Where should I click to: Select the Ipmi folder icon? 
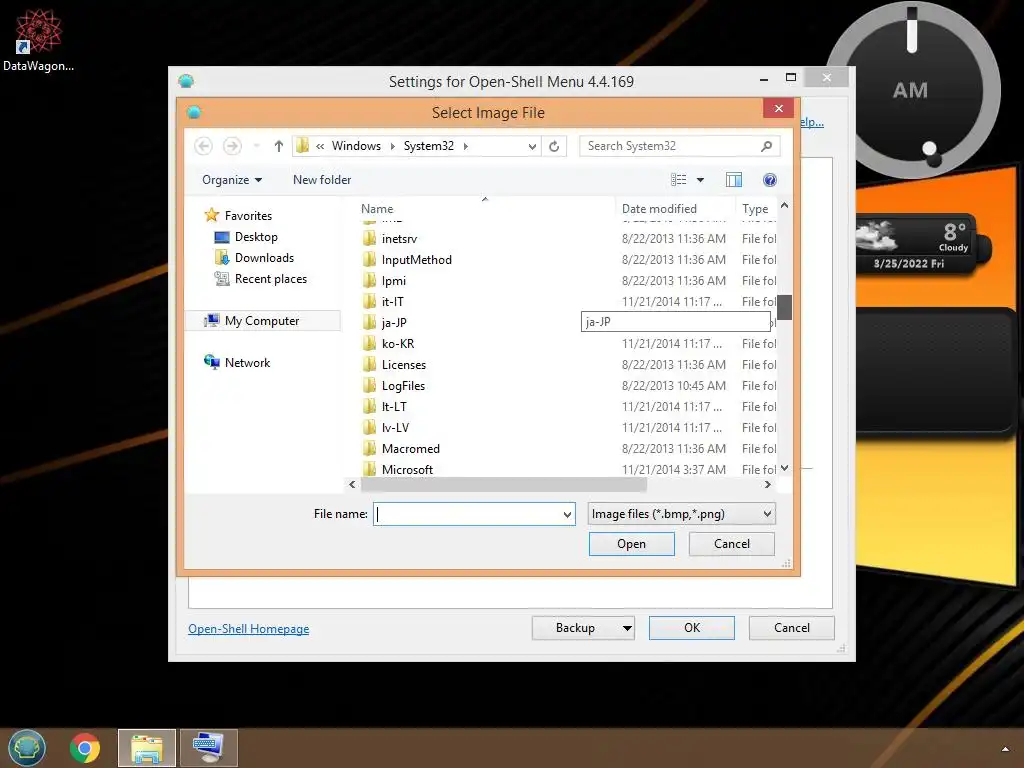370,280
